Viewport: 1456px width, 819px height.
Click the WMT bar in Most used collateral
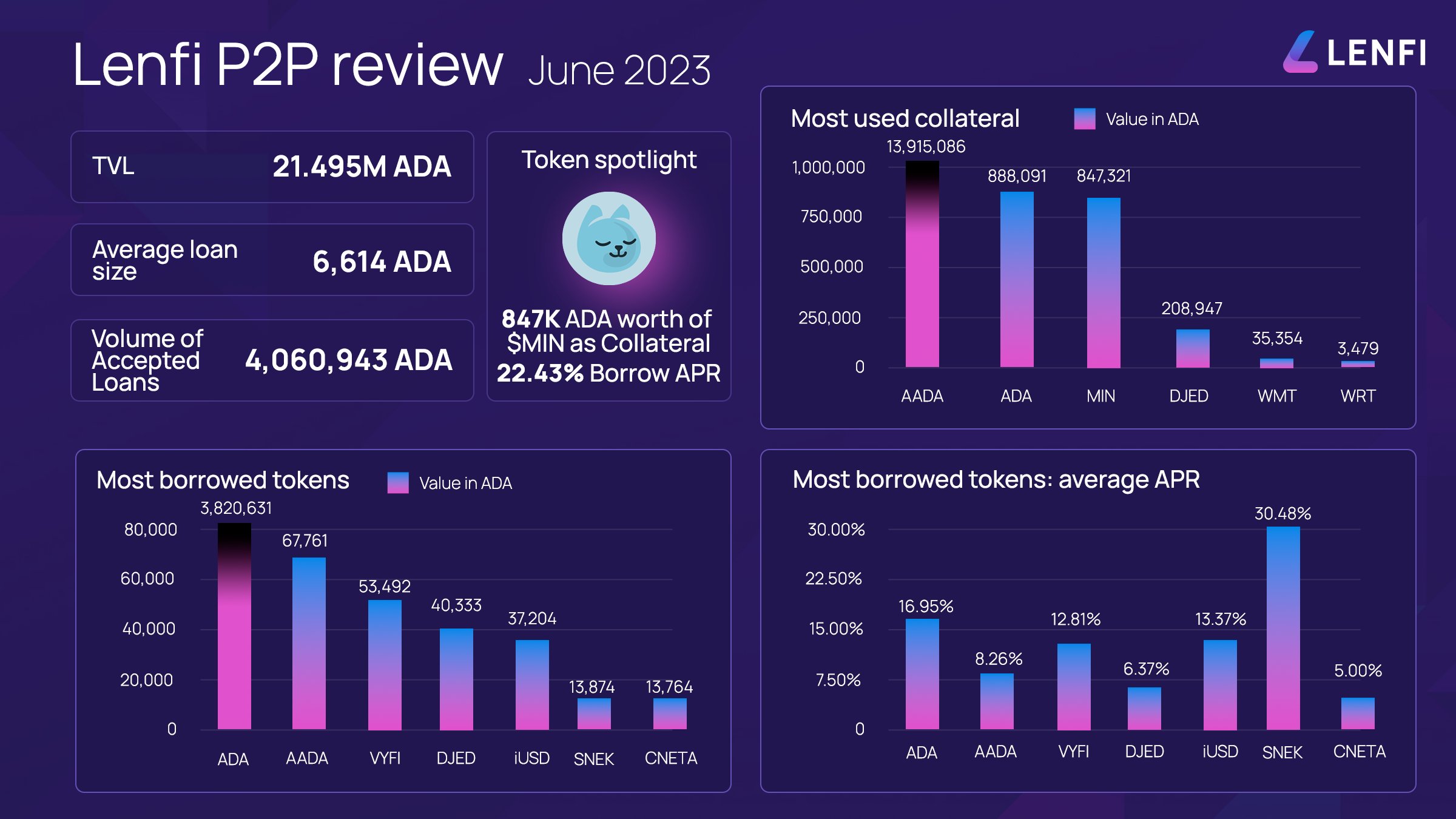[1276, 363]
